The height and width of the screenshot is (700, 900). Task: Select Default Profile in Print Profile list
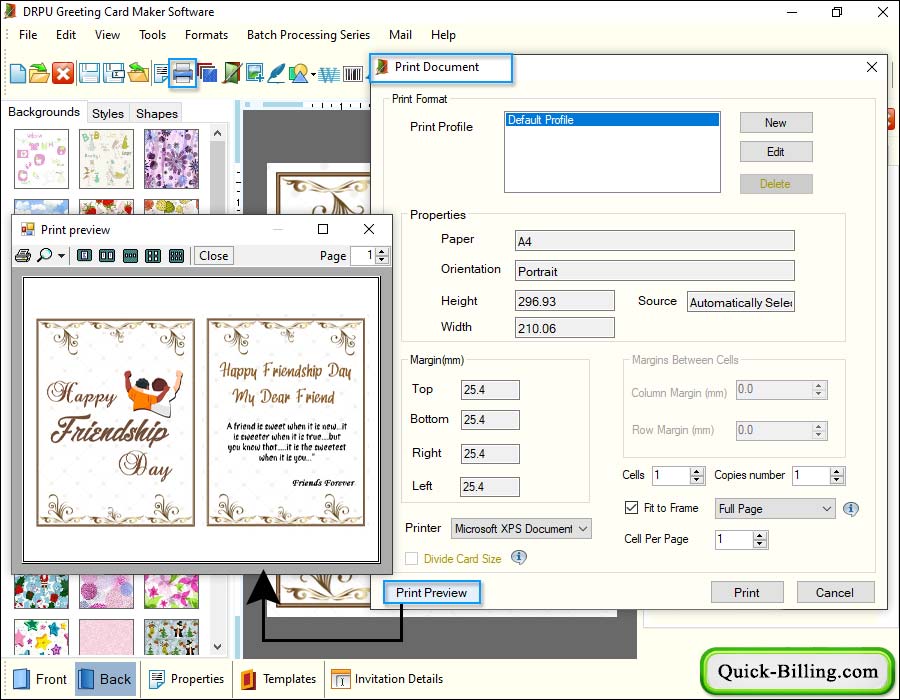coord(612,120)
